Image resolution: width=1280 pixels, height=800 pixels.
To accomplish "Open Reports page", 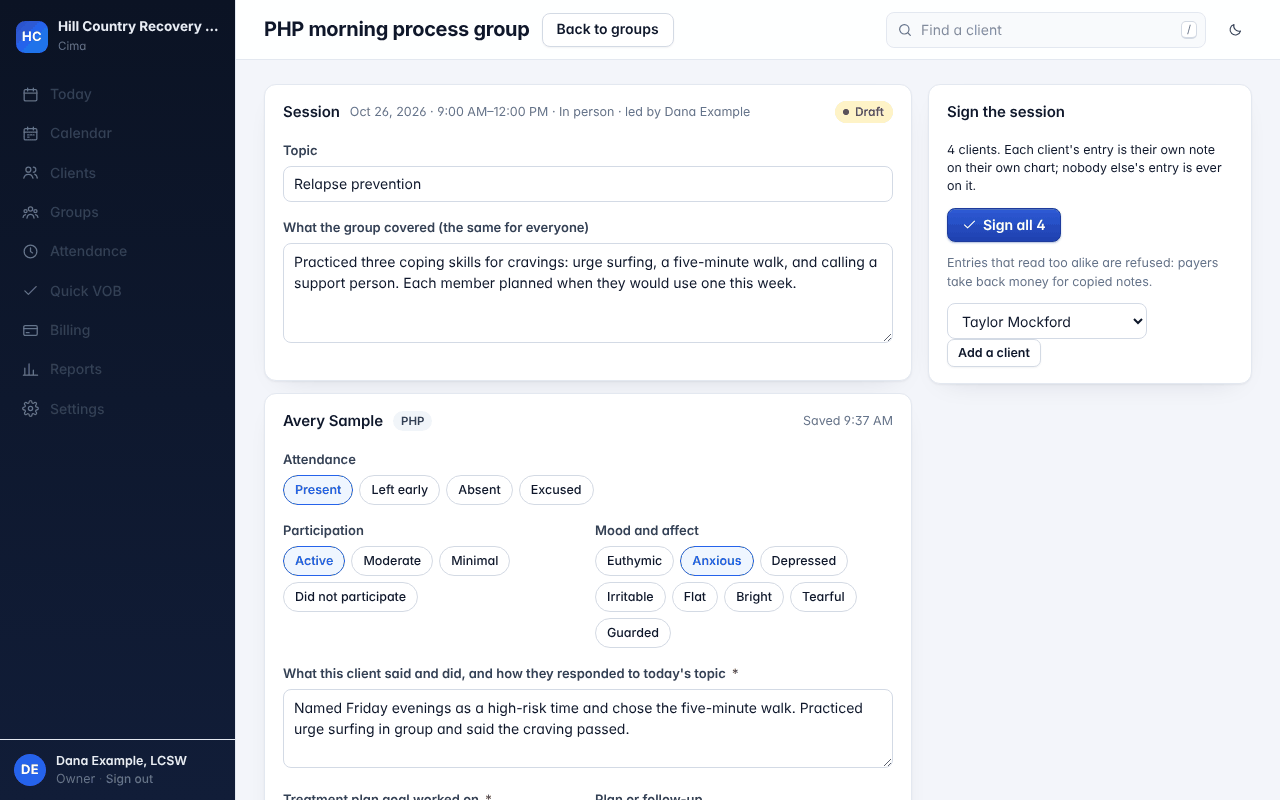I will click(117, 369).
